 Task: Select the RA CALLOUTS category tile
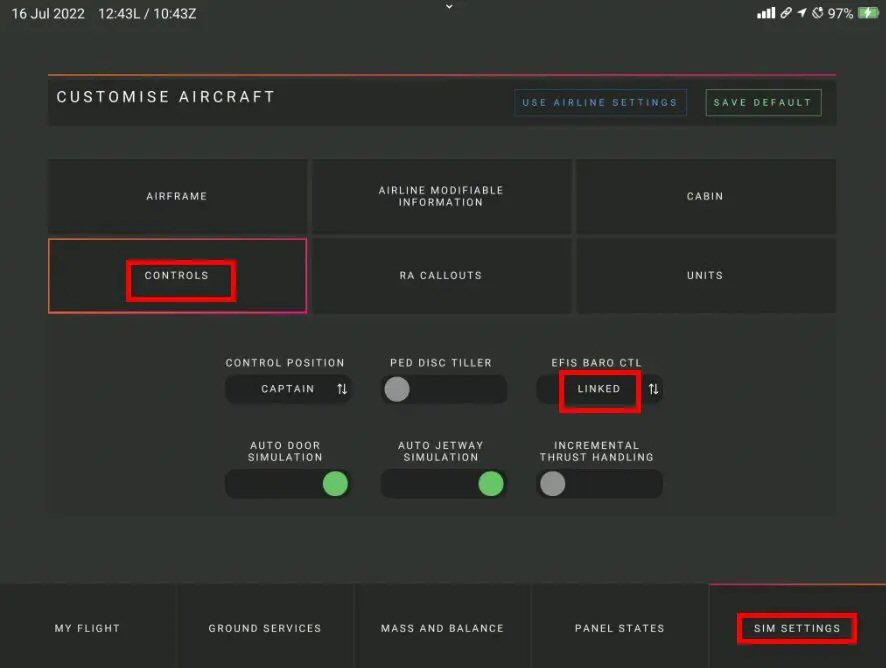tap(441, 276)
